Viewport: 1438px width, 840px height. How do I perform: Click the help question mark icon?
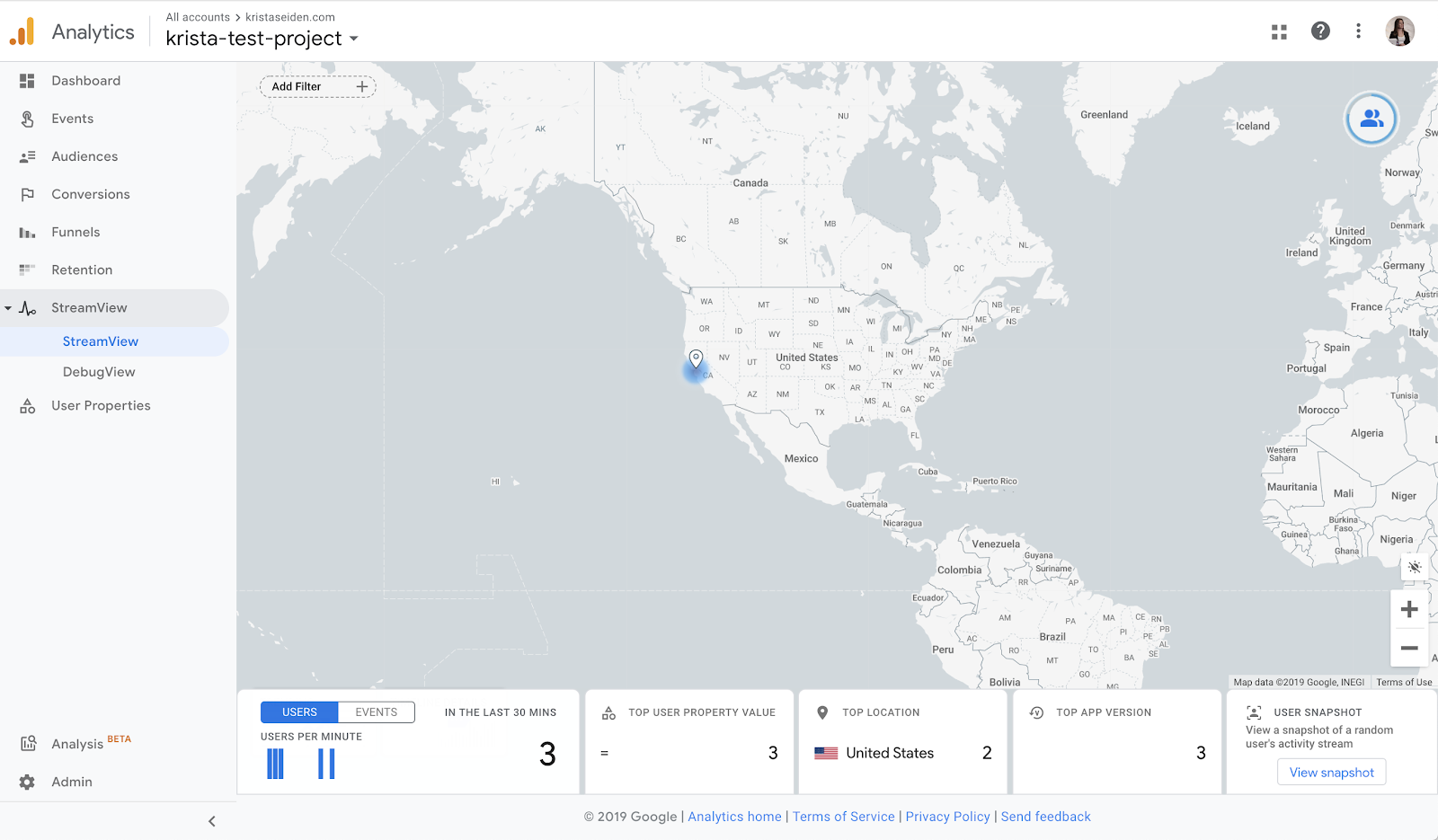pos(1320,31)
